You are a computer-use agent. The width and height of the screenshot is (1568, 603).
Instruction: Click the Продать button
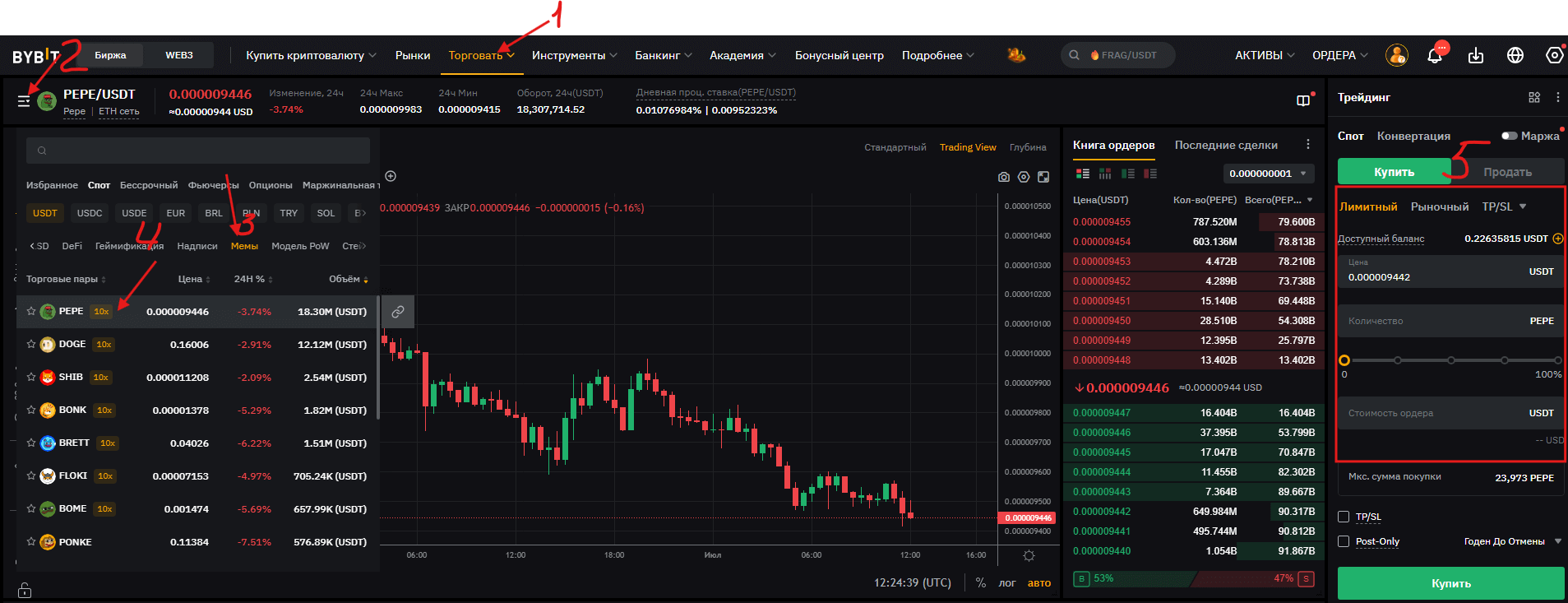click(x=1507, y=172)
